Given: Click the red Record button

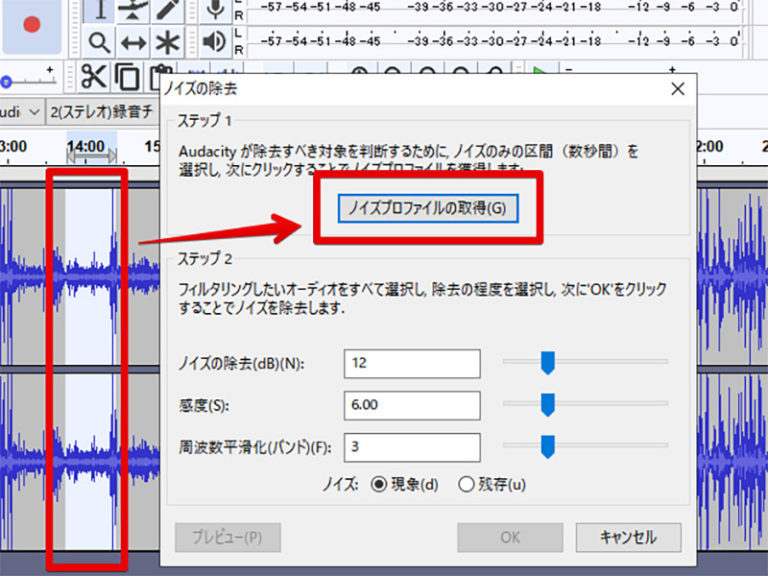Looking at the screenshot, I should (32, 24).
